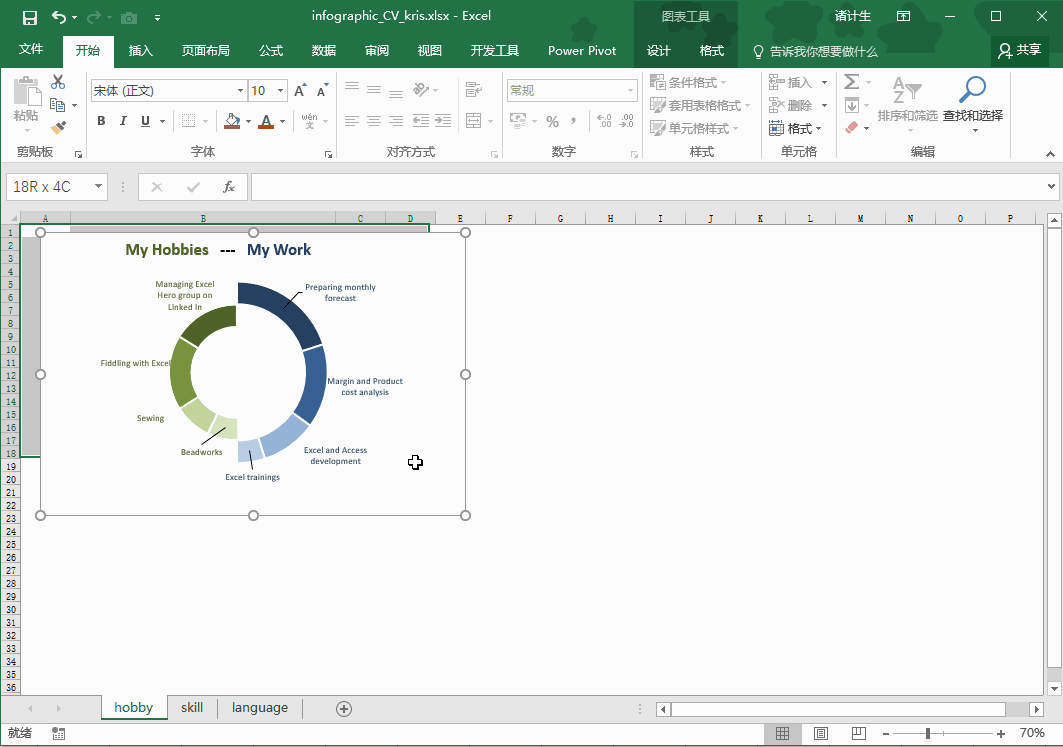
Task: Toggle bold formatting
Action: click(101, 121)
